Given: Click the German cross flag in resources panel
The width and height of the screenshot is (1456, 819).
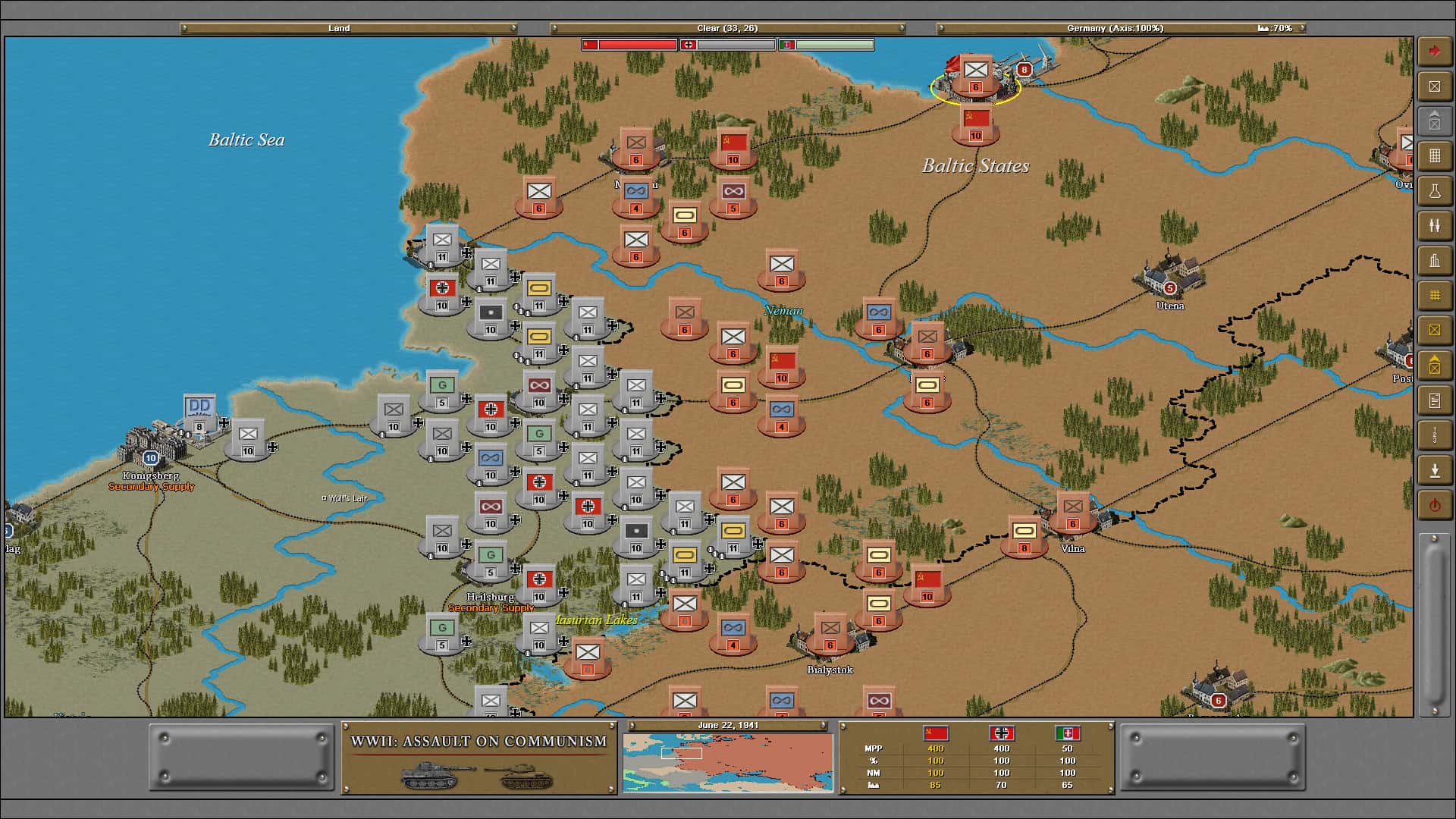Looking at the screenshot, I should [1002, 733].
